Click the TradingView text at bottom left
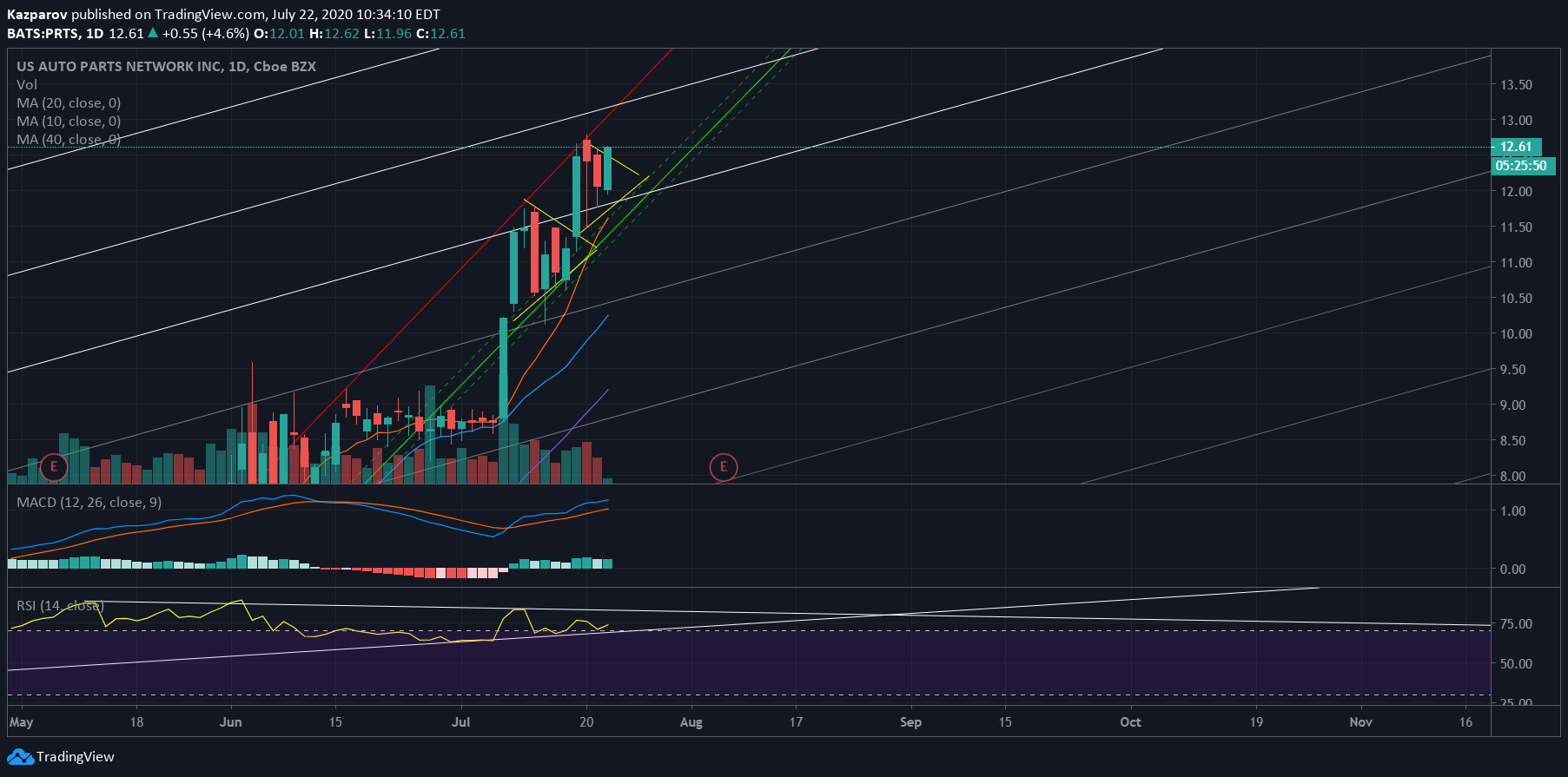 pos(76,757)
